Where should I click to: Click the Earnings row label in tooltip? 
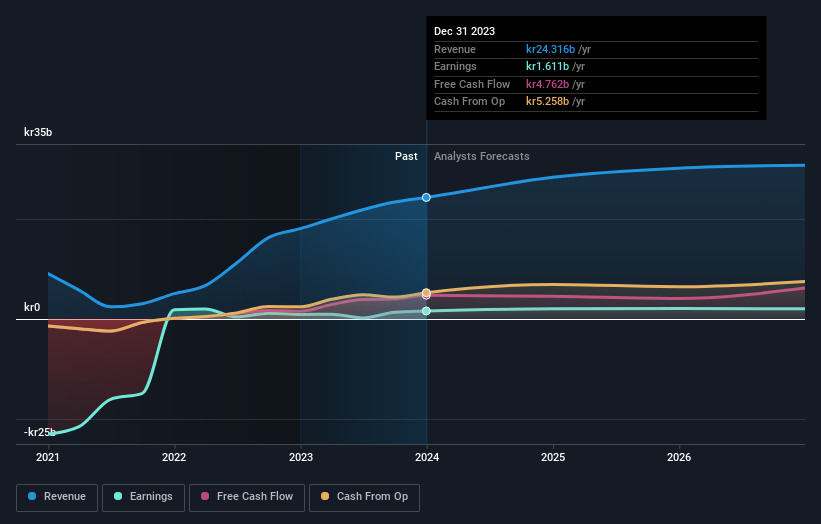(x=455, y=66)
